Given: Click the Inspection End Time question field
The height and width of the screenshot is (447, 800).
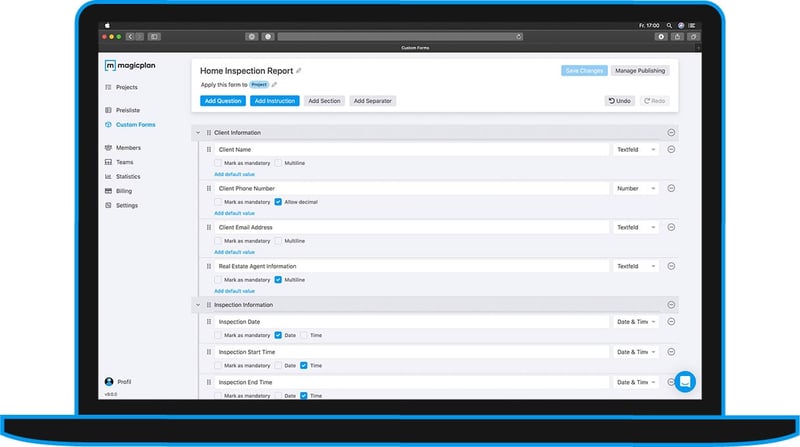Looking at the screenshot, I should point(411,382).
